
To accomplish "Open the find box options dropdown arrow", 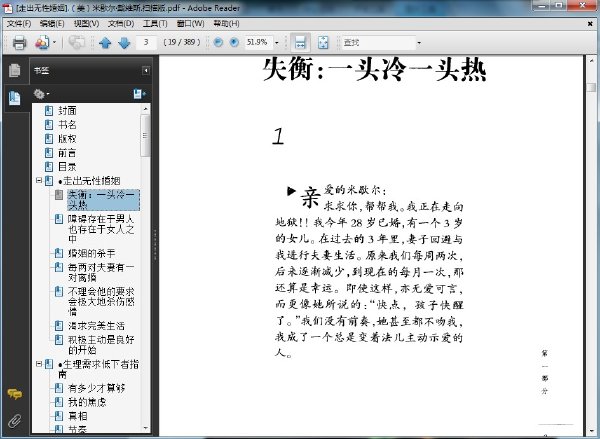I will (419, 42).
